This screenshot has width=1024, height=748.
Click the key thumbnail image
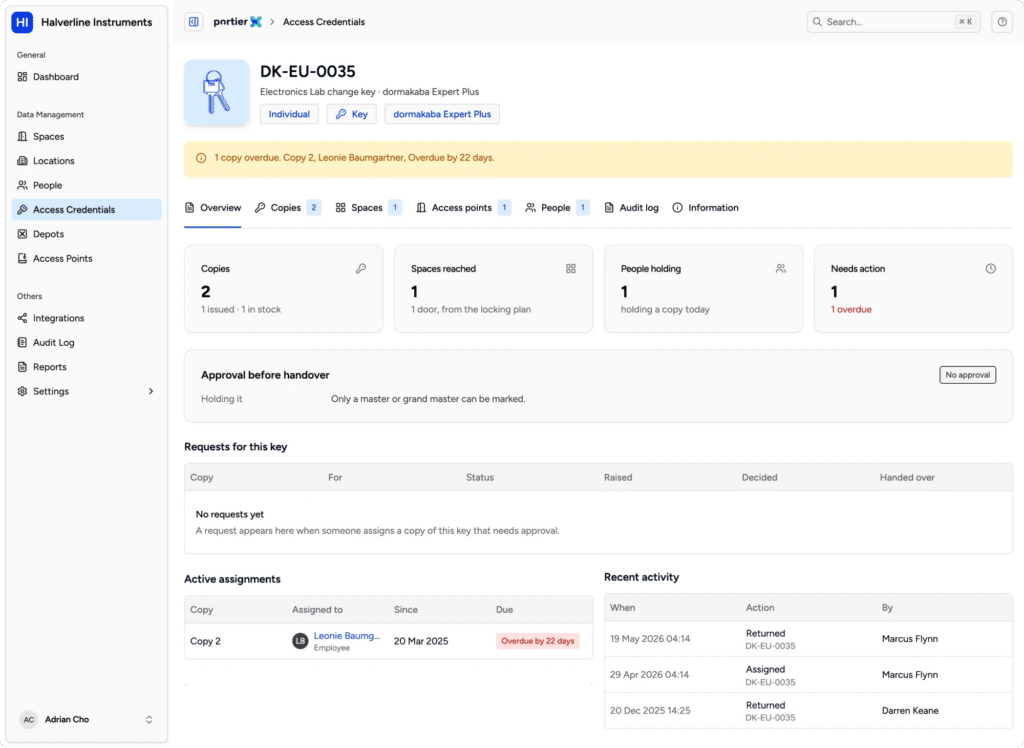click(217, 93)
